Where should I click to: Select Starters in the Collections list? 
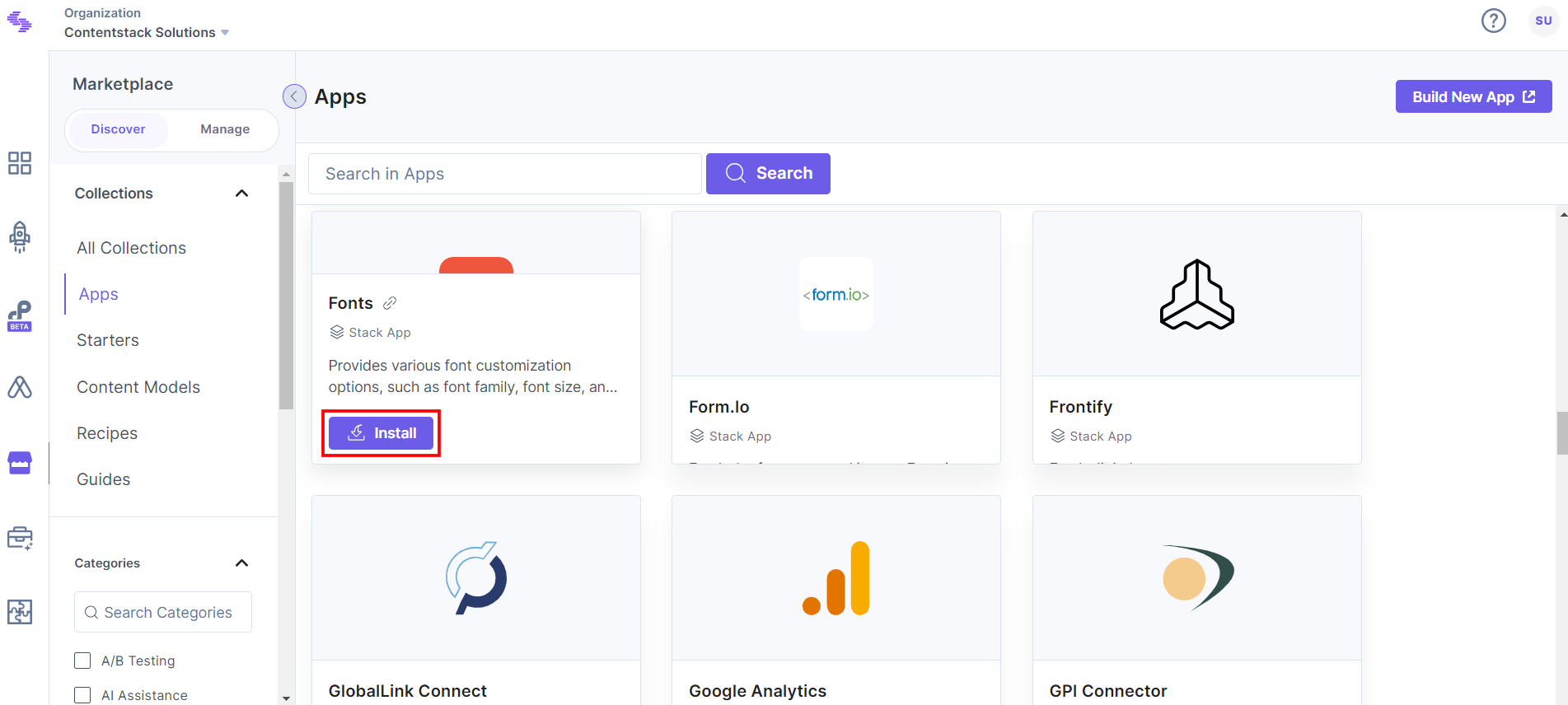108,340
